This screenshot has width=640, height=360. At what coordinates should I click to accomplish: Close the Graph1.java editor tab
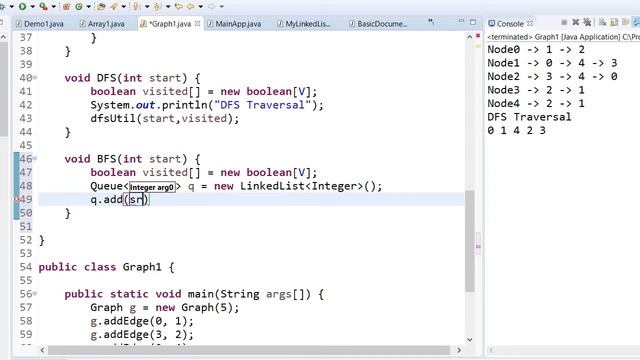pyautogui.click(x=198, y=24)
